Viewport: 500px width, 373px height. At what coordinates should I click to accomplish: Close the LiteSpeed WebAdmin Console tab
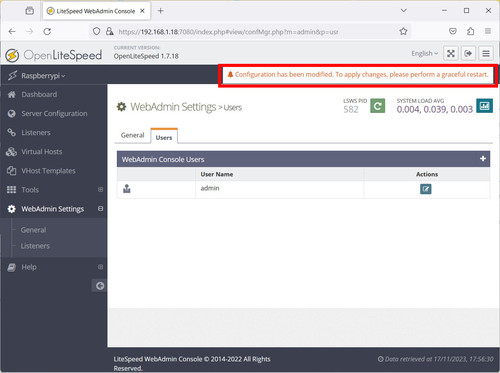[142, 11]
